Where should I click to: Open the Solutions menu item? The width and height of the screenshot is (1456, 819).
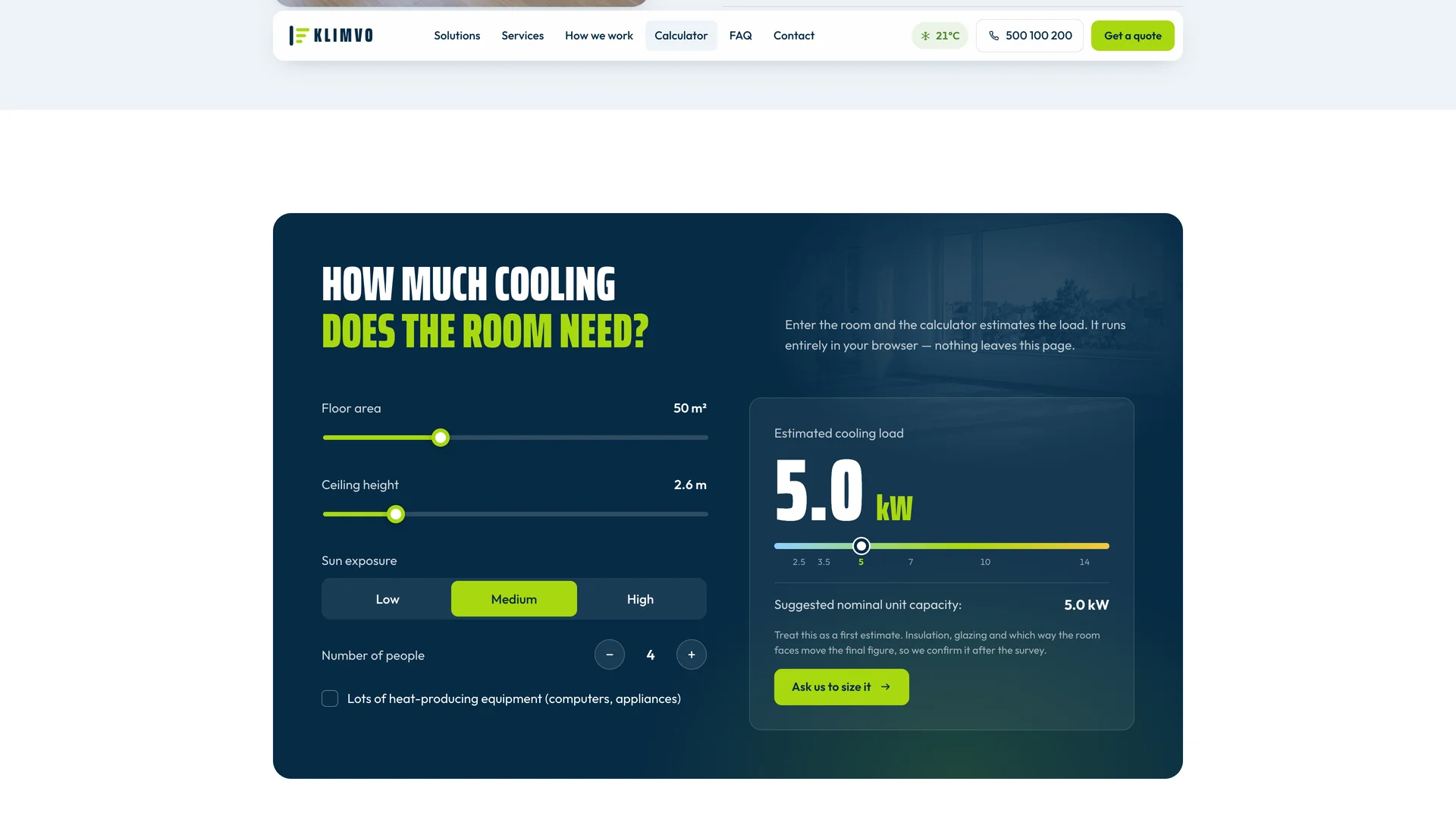pos(457,36)
